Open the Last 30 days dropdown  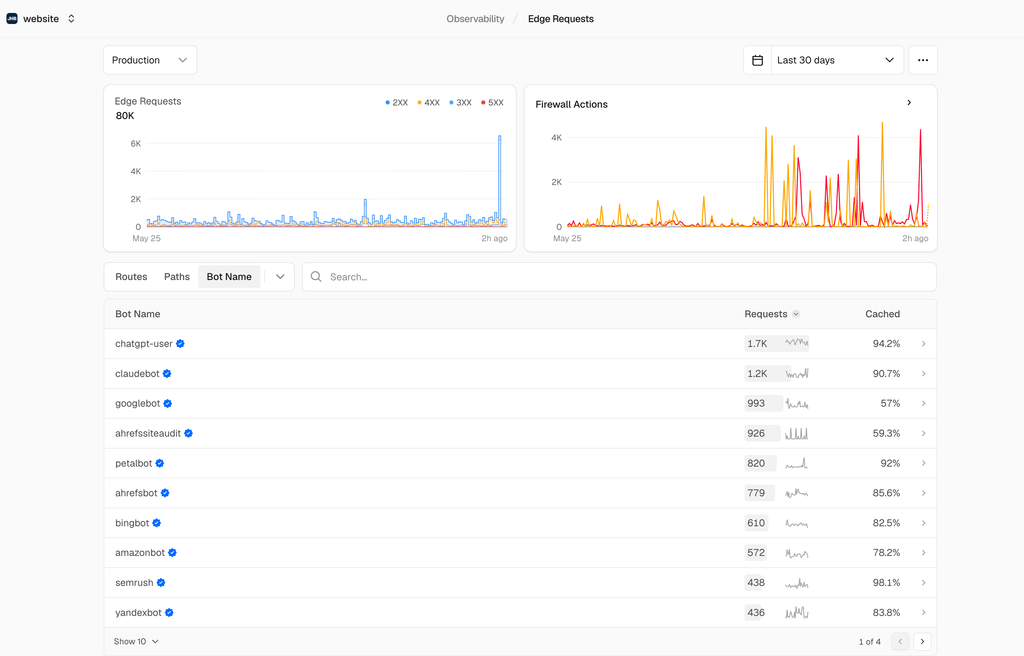[837, 60]
